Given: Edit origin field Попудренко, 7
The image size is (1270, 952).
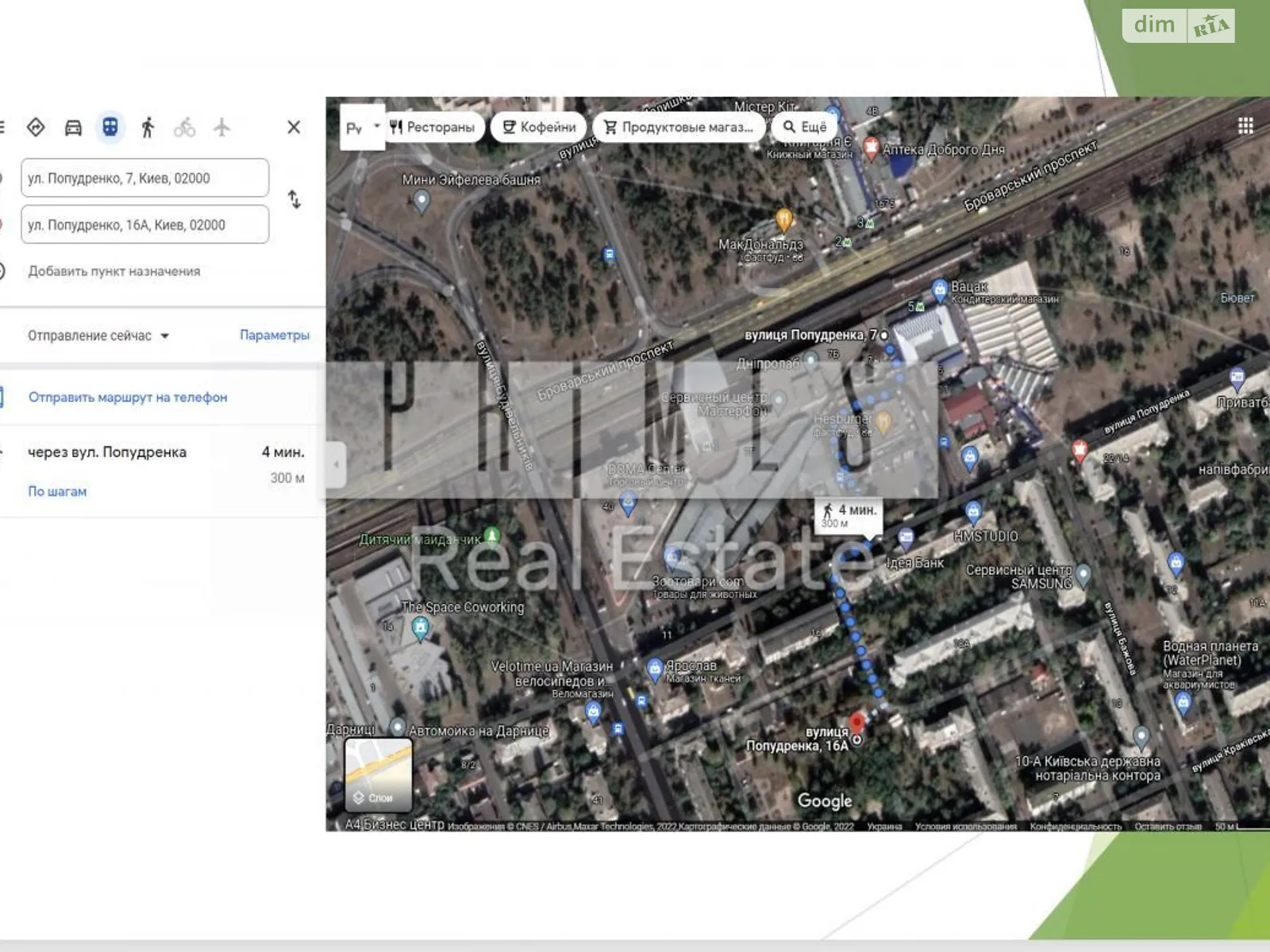Looking at the screenshot, I should pyautogui.click(x=144, y=178).
